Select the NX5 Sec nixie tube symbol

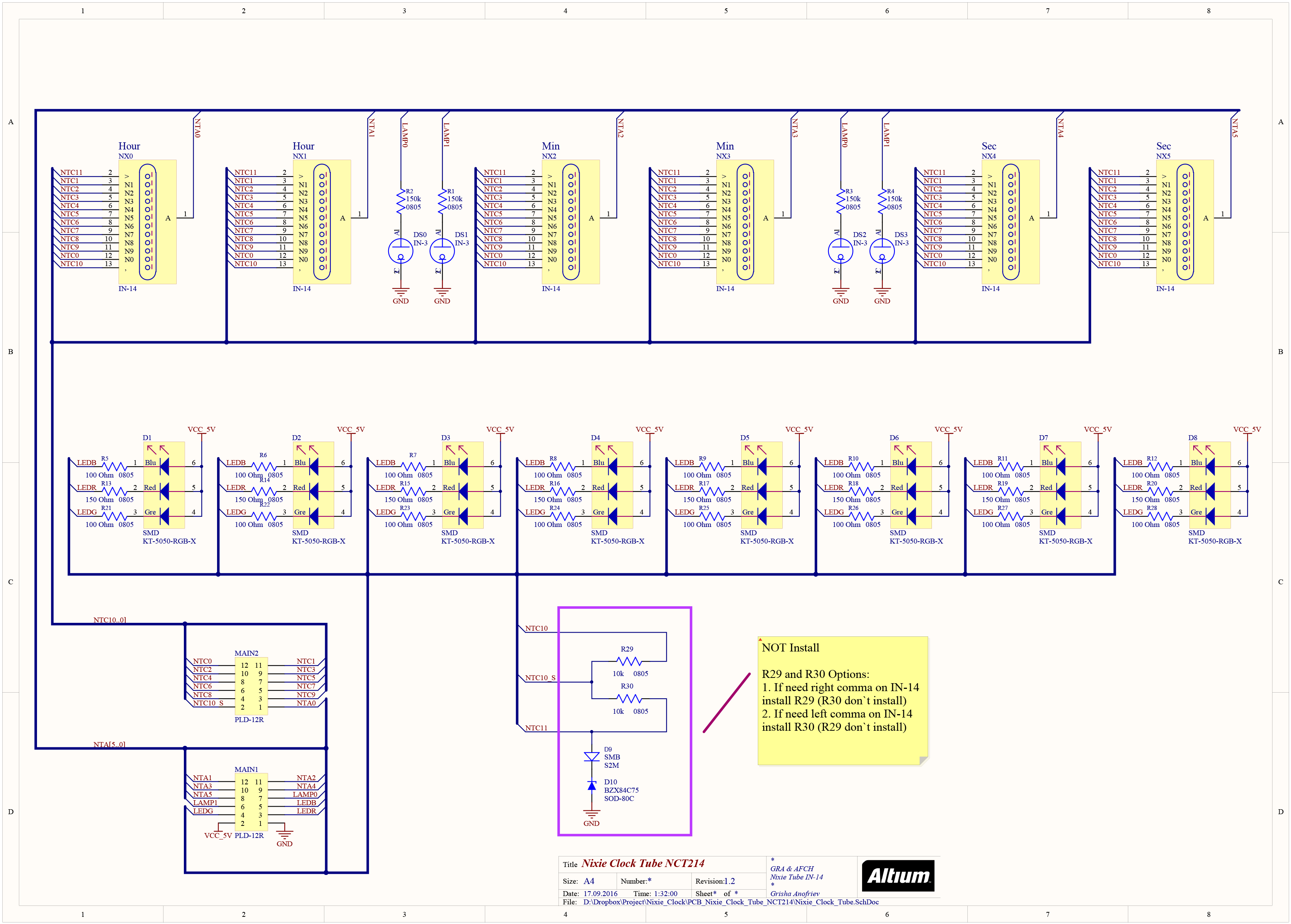[1185, 222]
